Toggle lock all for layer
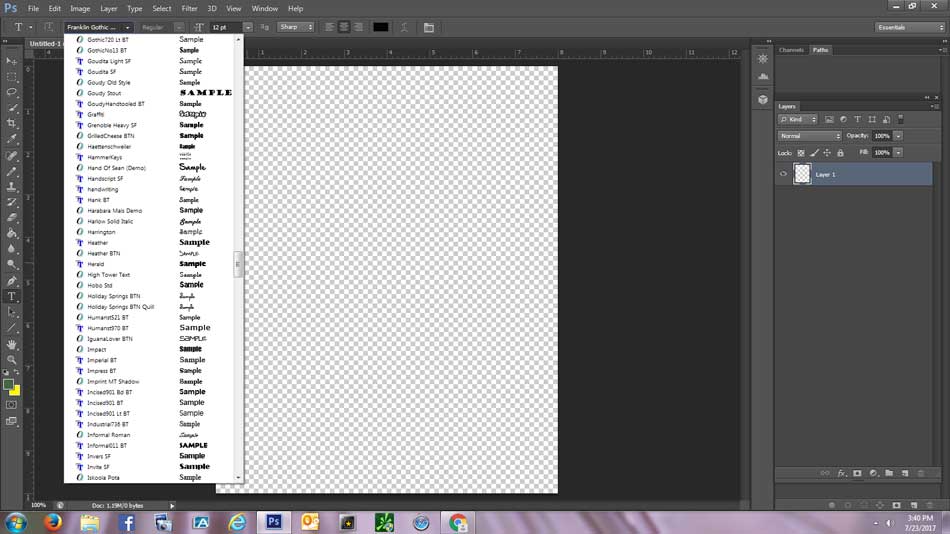The width and height of the screenshot is (950, 534). (x=840, y=153)
